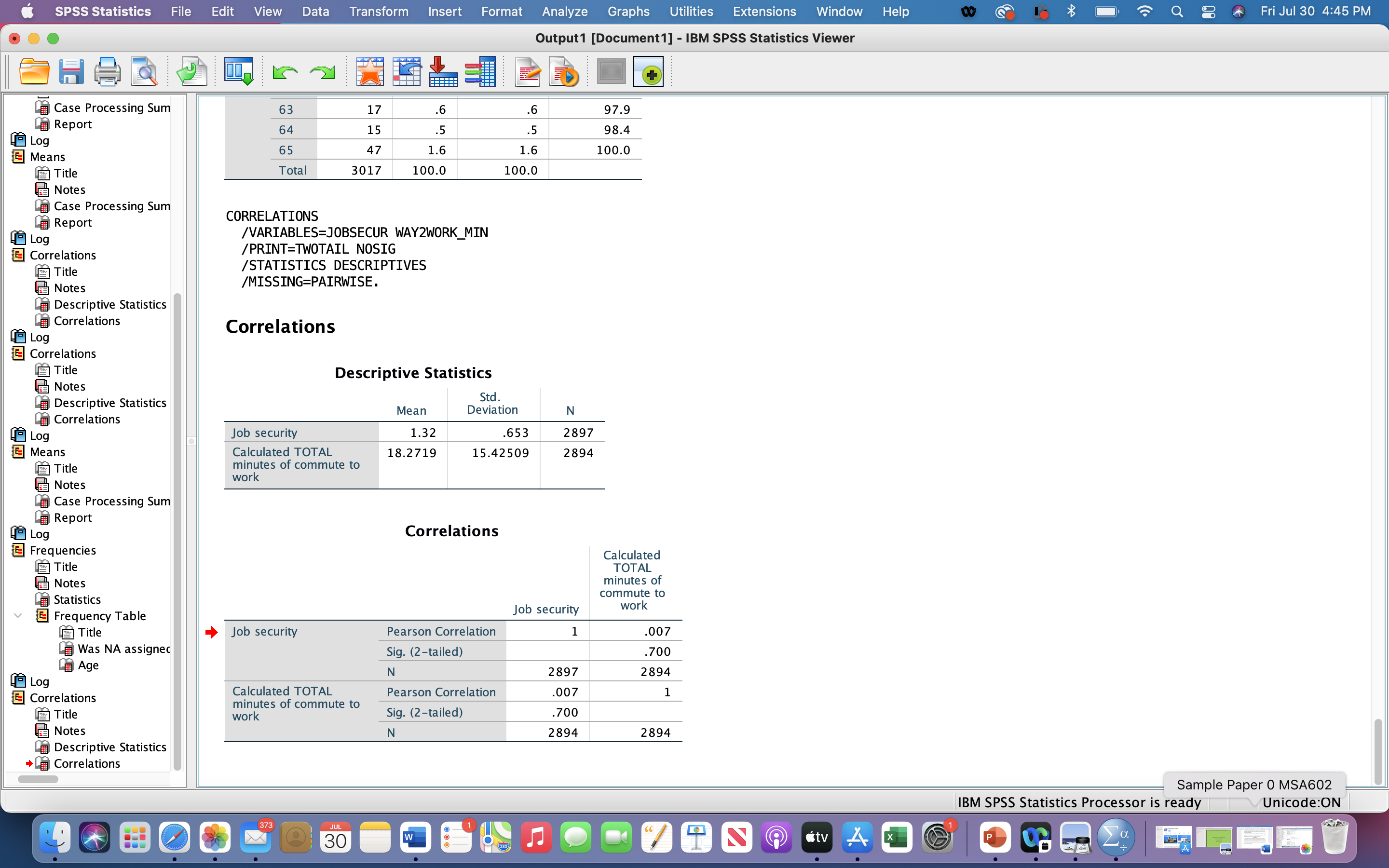Viewport: 1389px width, 868px height.
Task: Open the Transform menu
Action: point(379,12)
